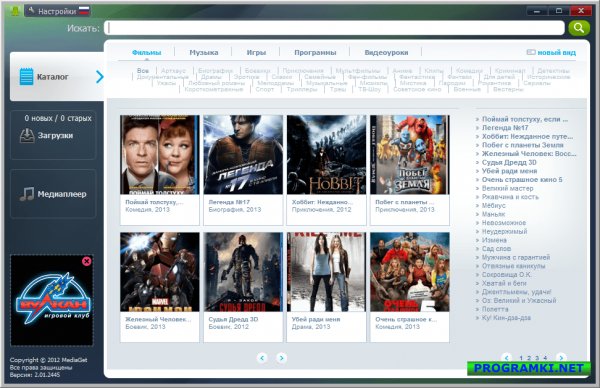Show previous movies with left carousel arrow
This screenshot has height=388, width=600.
pyautogui.click(x=262, y=358)
